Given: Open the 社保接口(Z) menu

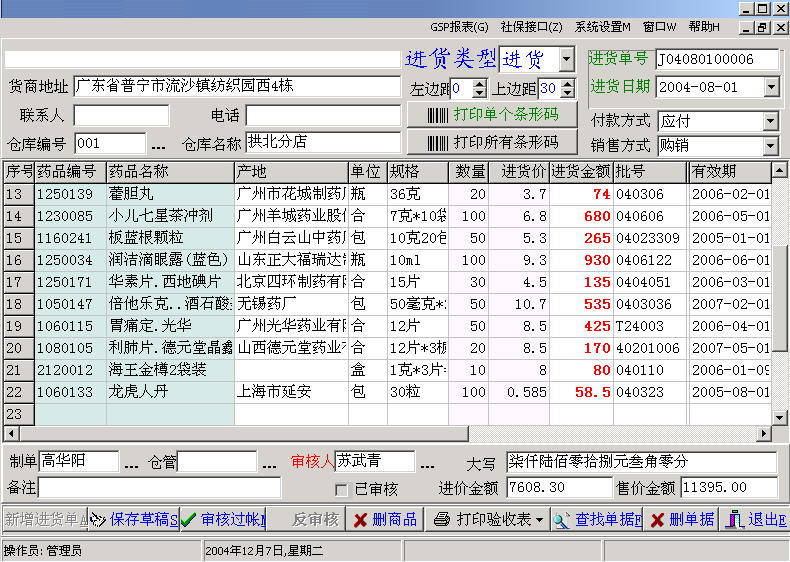Looking at the screenshot, I should coord(532,27).
